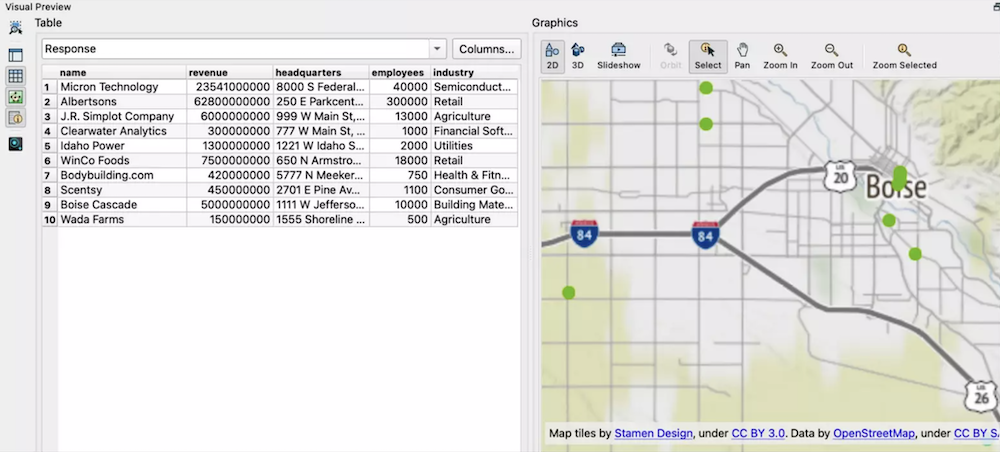Screen dimensions: 1000x452
Task: Click the Columns... button
Action: click(486, 49)
